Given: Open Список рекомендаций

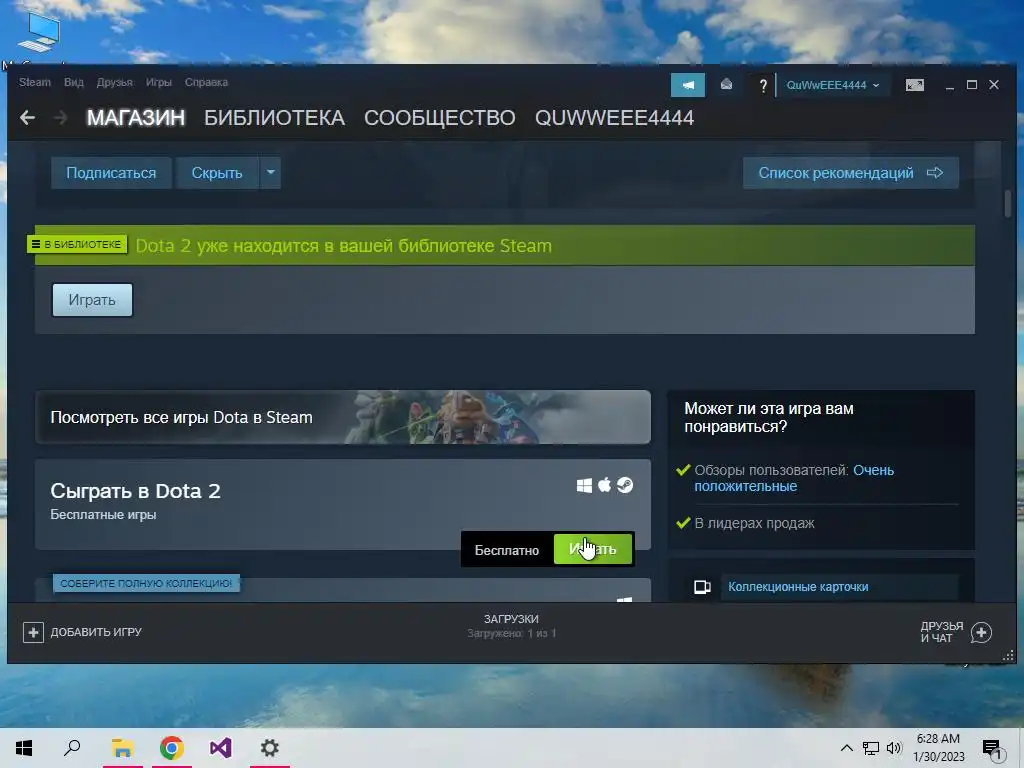Looking at the screenshot, I should [x=850, y=172].
